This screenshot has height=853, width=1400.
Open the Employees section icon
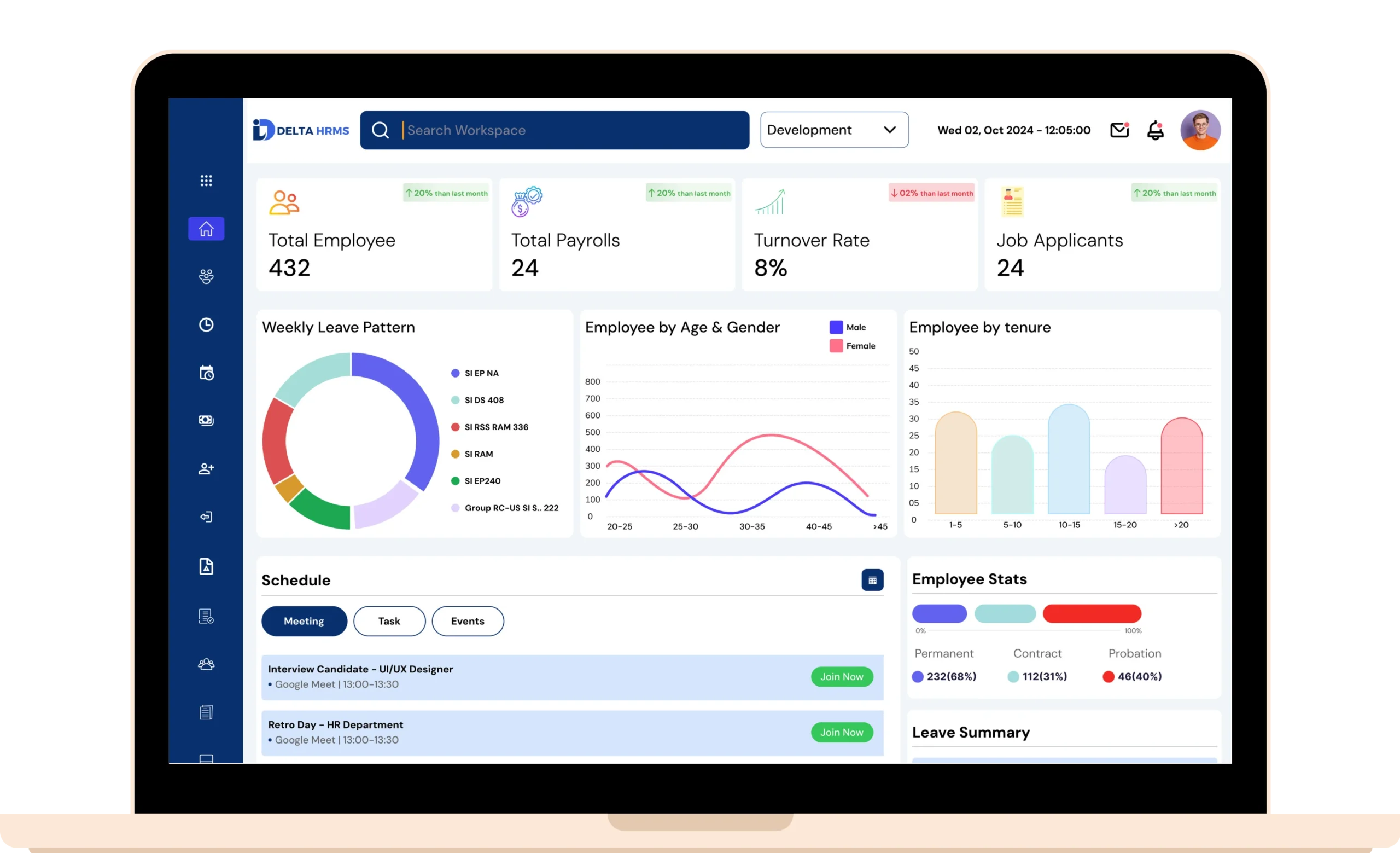[x=206, y=276]
